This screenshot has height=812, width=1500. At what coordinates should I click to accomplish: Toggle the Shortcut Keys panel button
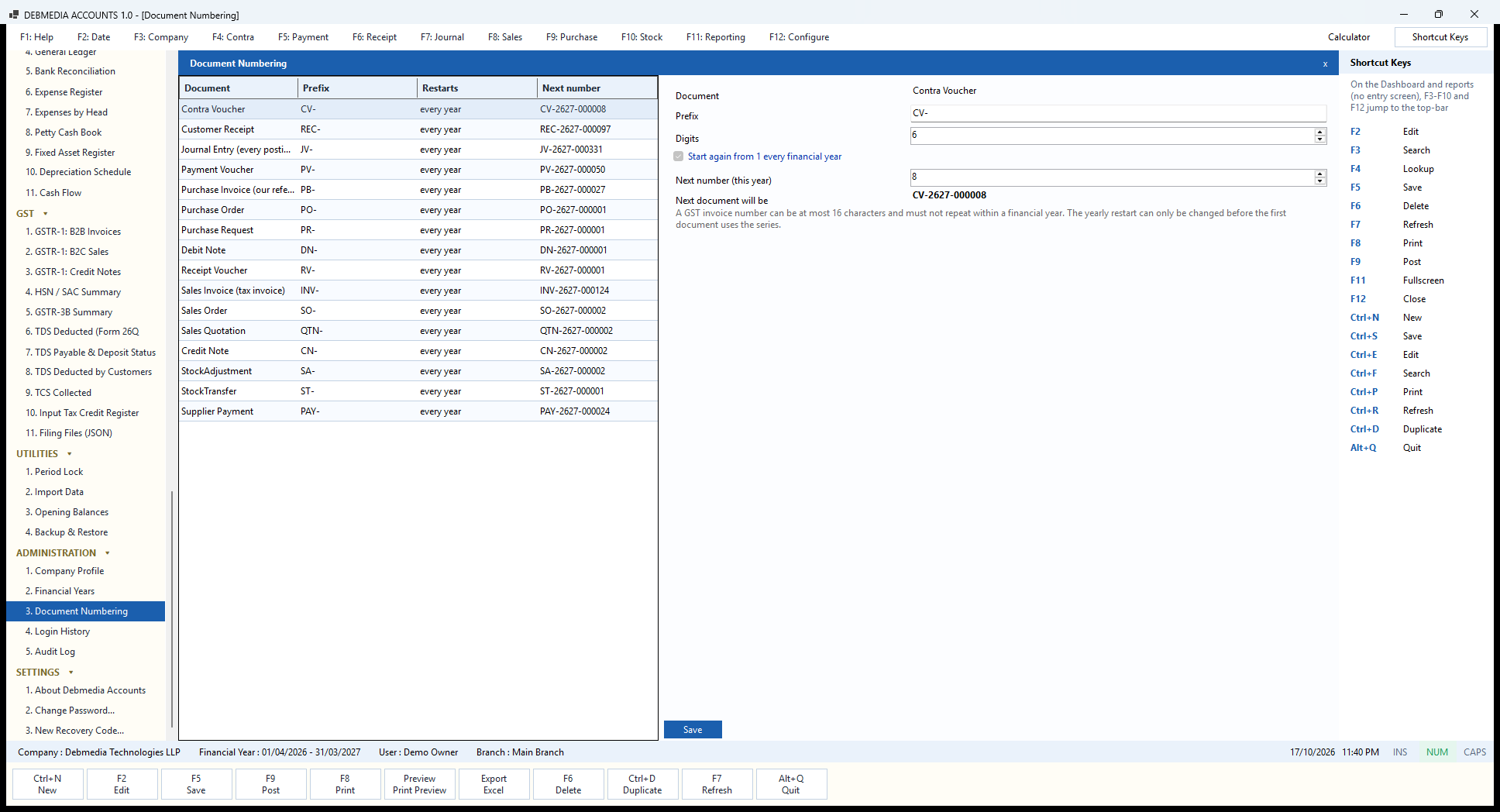pyautogui.click(x=1440, y=37)
